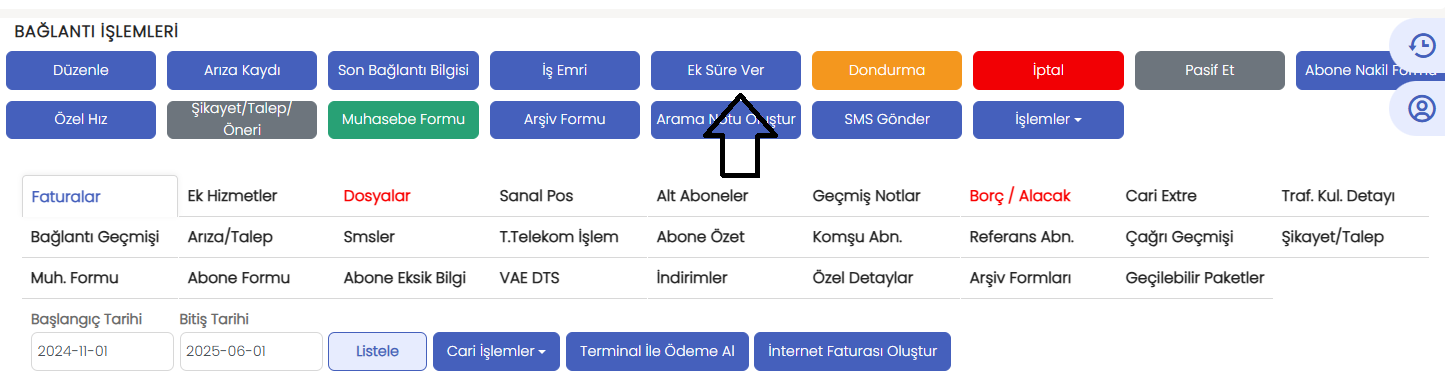Image resolution: width=1445 pixels, height=379 pixels.
Task: Click the SMS Gönder button
Action: click(x=887, y=119)
